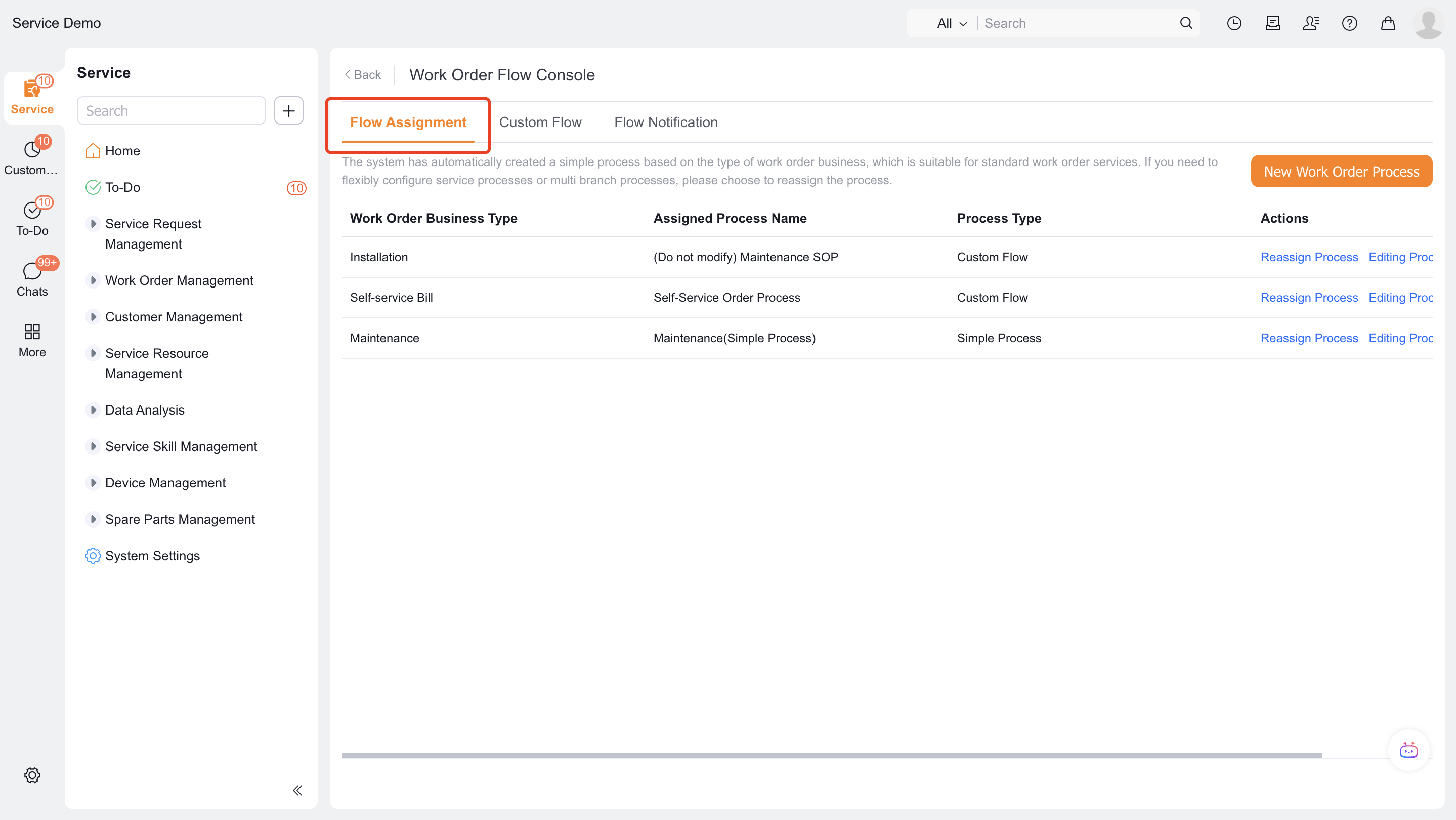Viewport: 1456px width, 820px height.
Task: Click the search magnifier icon in top bar
Action: [1186, 23]
